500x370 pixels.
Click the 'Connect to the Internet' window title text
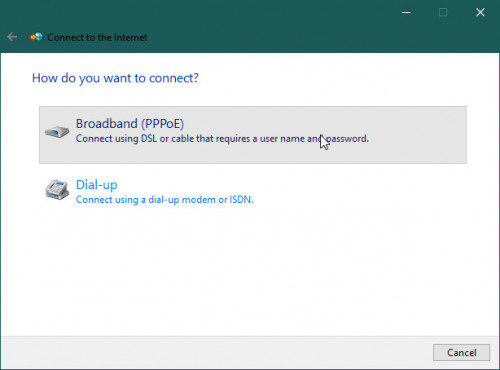point(97,37)
